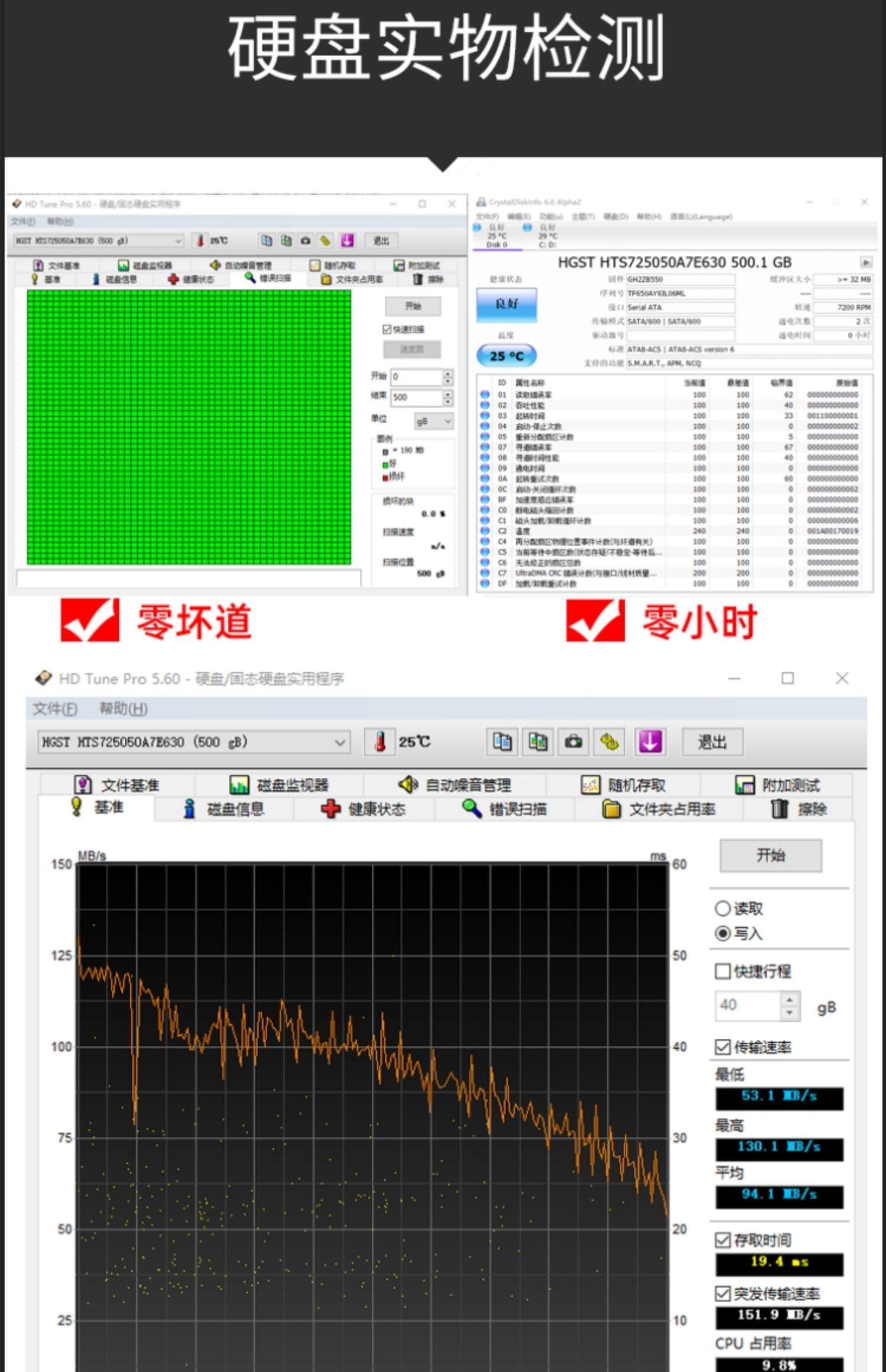The height and width of the screenshot is (1372, 886).
Task: Click copy-screenshot icon in error scan HD Tune toolbar
Action: point(286,240)
